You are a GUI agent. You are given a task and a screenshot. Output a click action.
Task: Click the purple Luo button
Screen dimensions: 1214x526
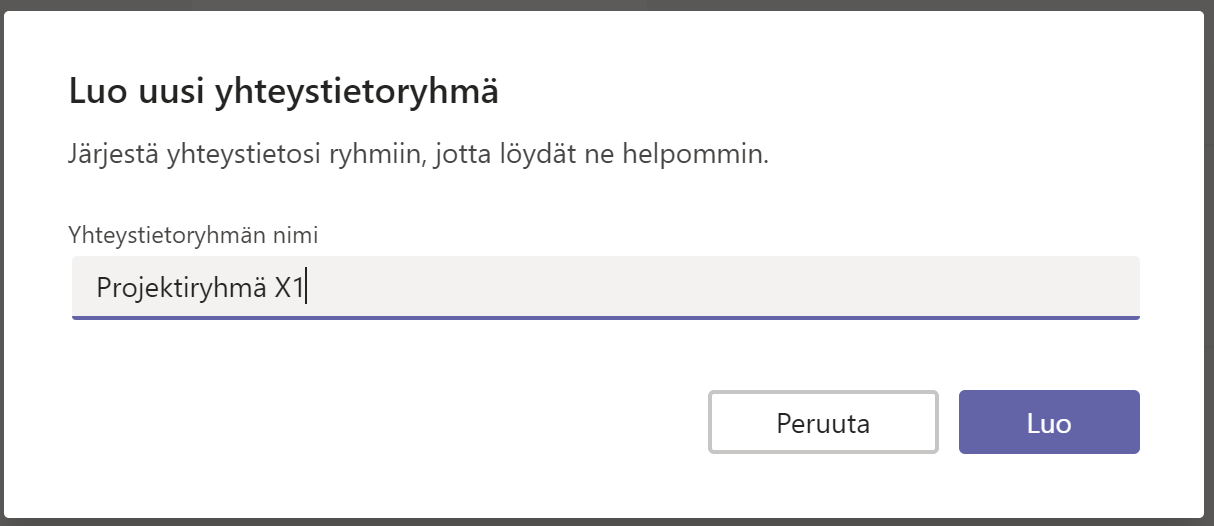[x=1048, y=423]
